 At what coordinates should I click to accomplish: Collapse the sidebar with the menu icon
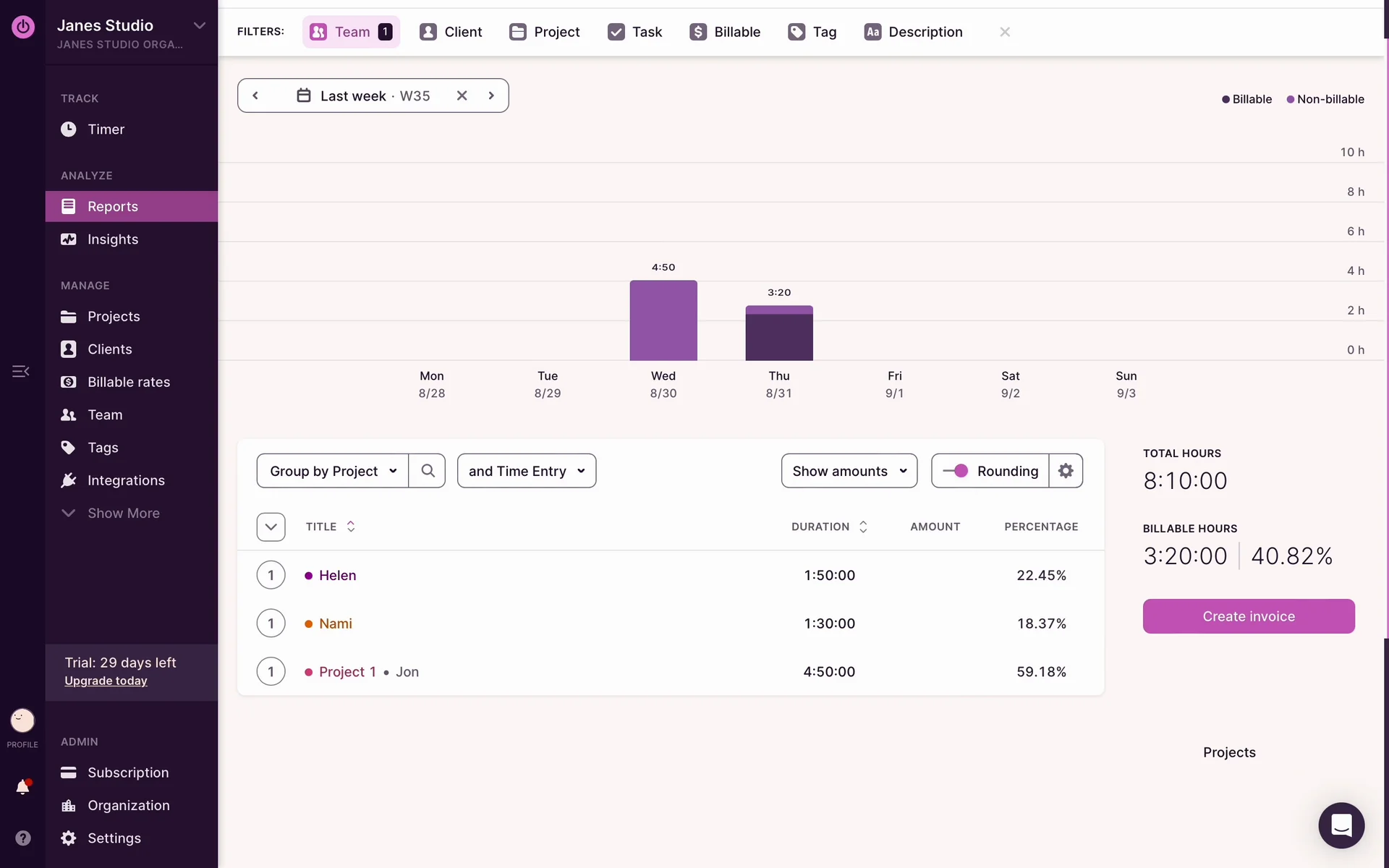[x=20, y=371]
